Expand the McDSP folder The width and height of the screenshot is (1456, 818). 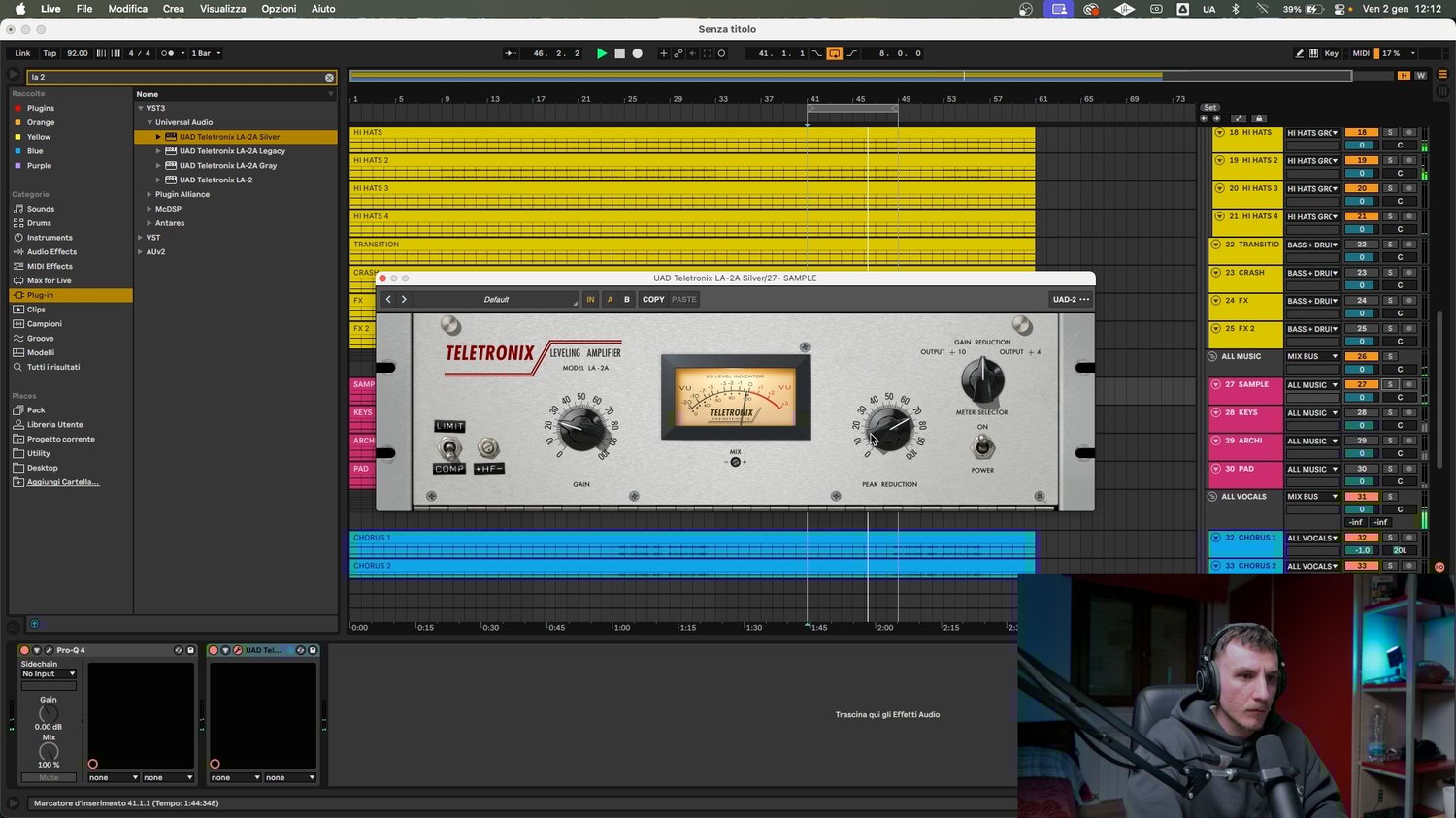tap(149, 209)
